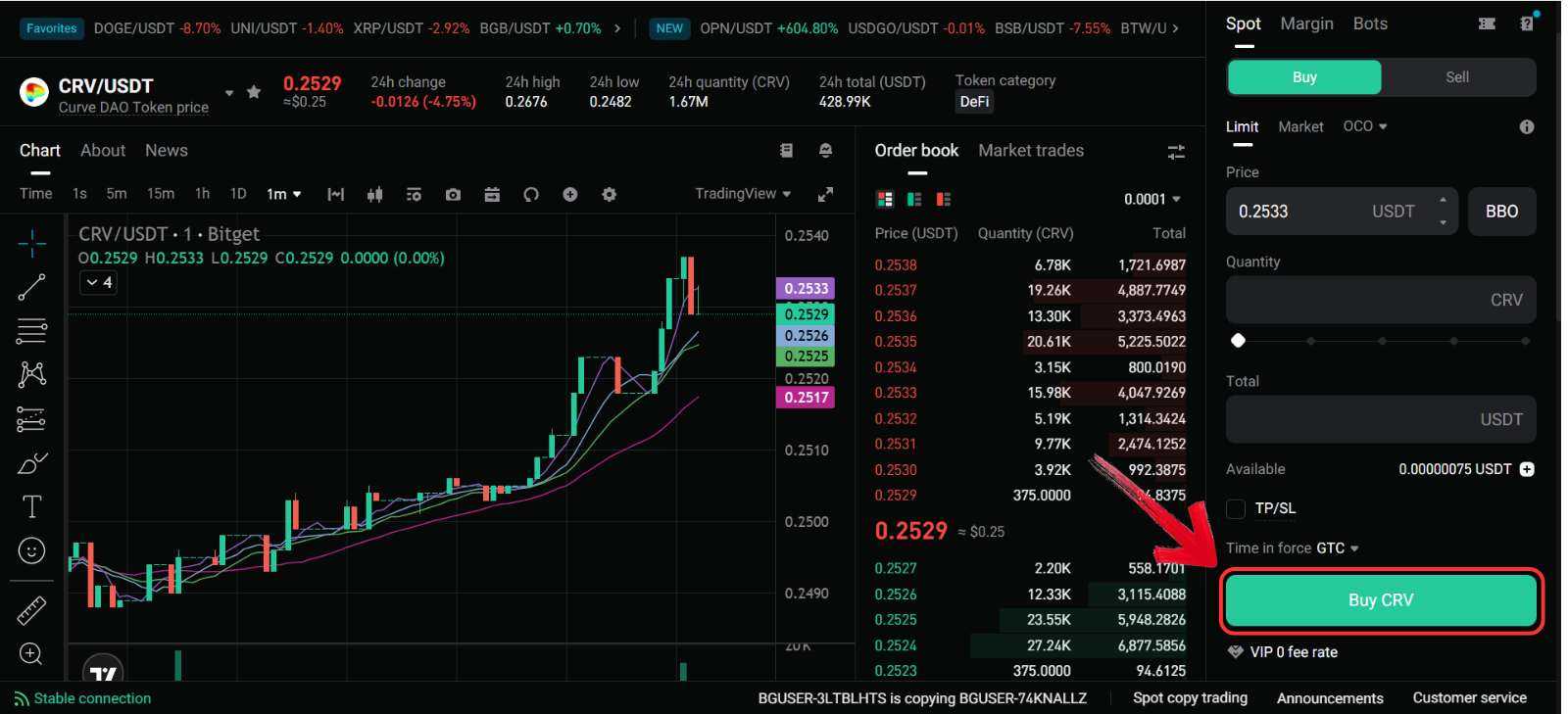Viewport: 1568px width, 714px height.
Task: Activate the zoom in tool
Action: [31, 653]
